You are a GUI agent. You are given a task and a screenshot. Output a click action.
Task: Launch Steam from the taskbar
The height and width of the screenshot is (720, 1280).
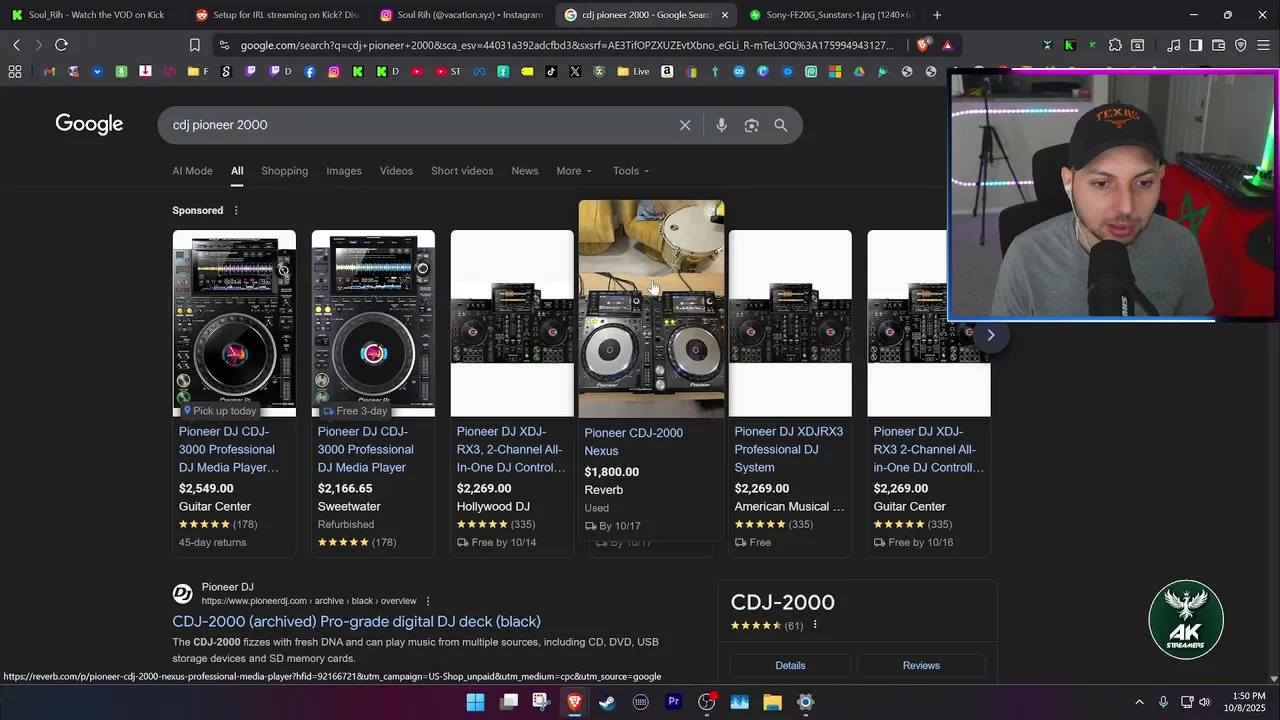pyautogui.click(x=607, y=702)
